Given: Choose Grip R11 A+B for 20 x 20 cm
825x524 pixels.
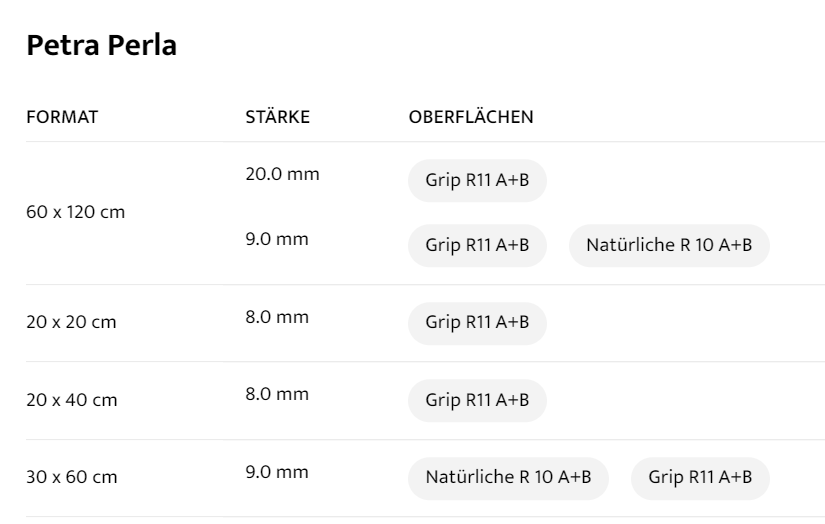Looking at the screenshot, I should (477, 323).
